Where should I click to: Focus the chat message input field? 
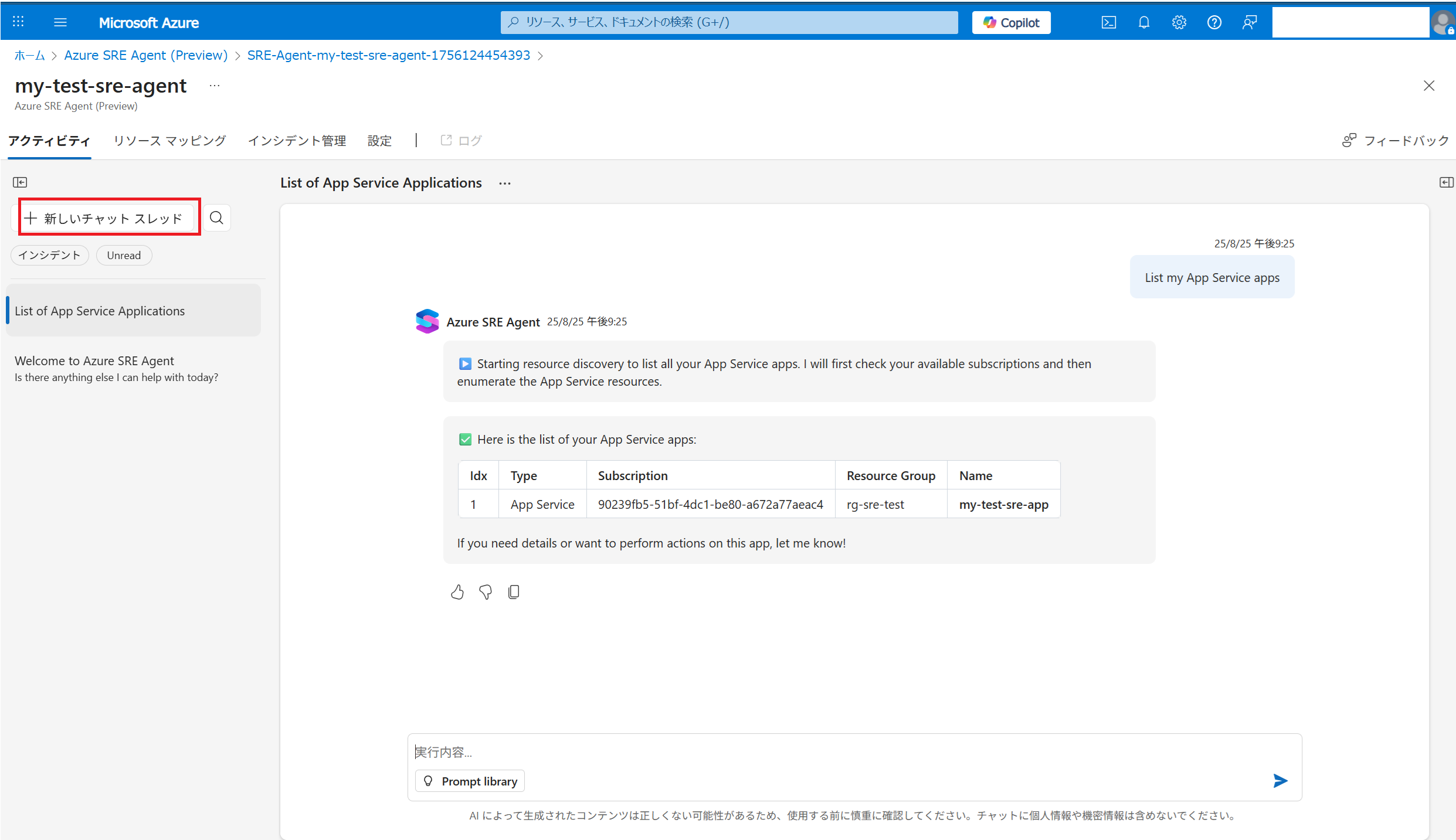854,751
